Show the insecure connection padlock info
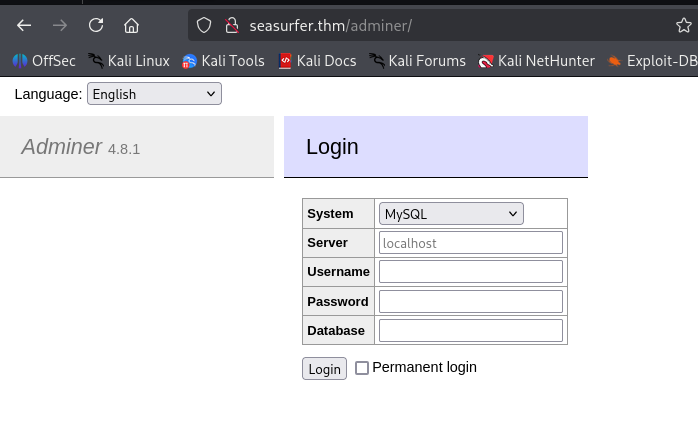The width and height of the screenshot is (698, 446). point(231,25)
